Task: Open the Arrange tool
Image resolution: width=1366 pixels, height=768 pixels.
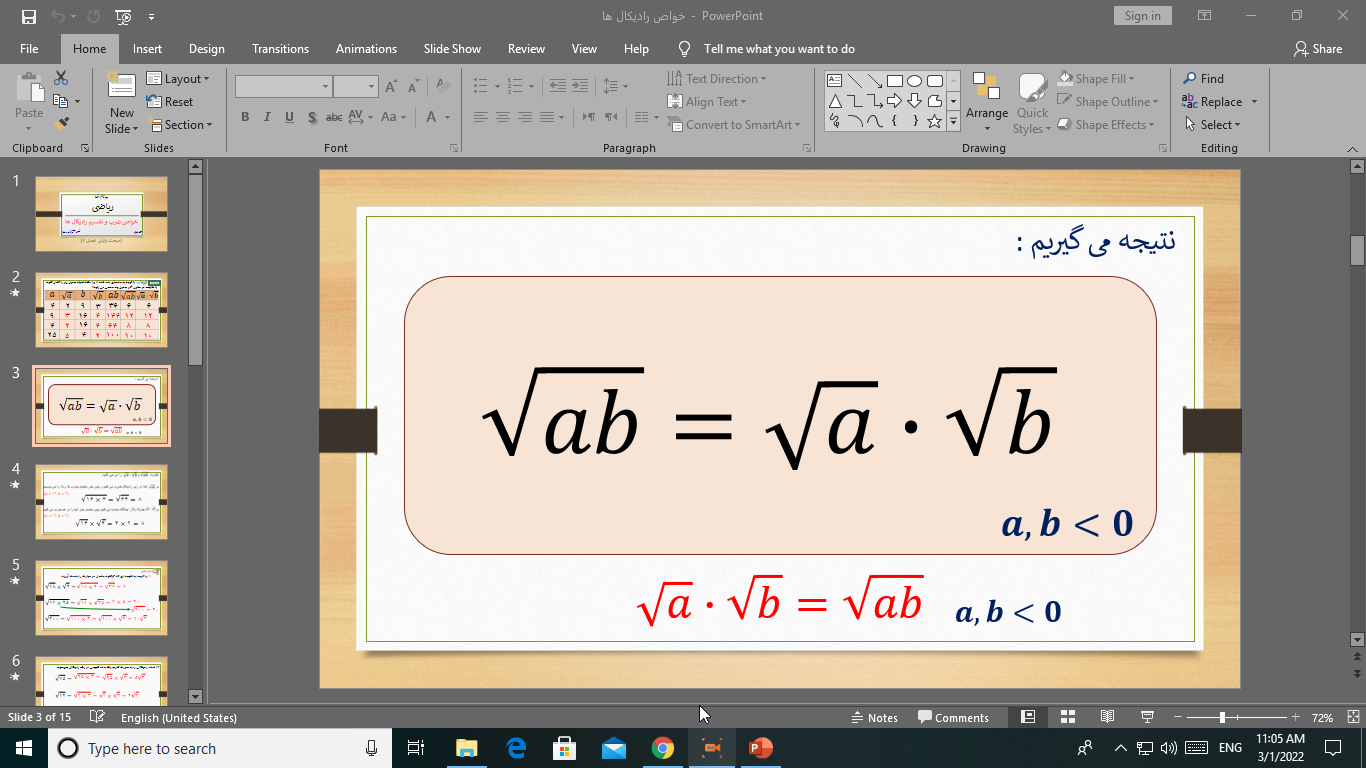Action: coord(986,102)
